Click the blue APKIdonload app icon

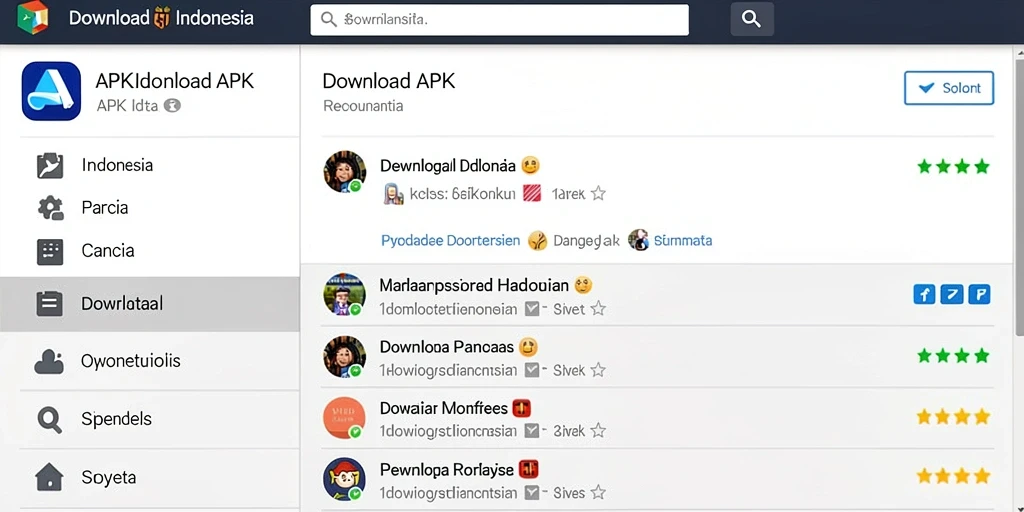51,91
